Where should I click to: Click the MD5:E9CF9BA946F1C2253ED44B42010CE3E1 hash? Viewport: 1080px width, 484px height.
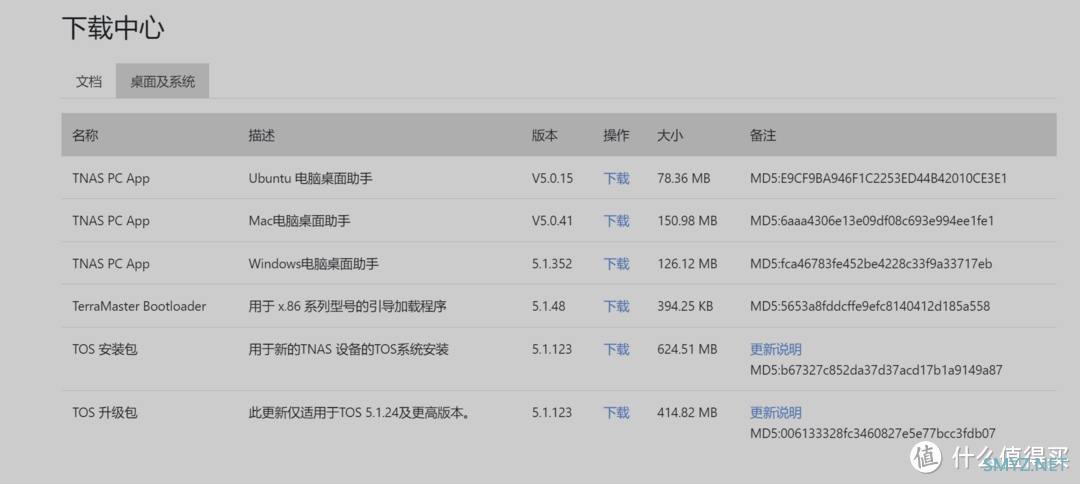click(879, 178)
